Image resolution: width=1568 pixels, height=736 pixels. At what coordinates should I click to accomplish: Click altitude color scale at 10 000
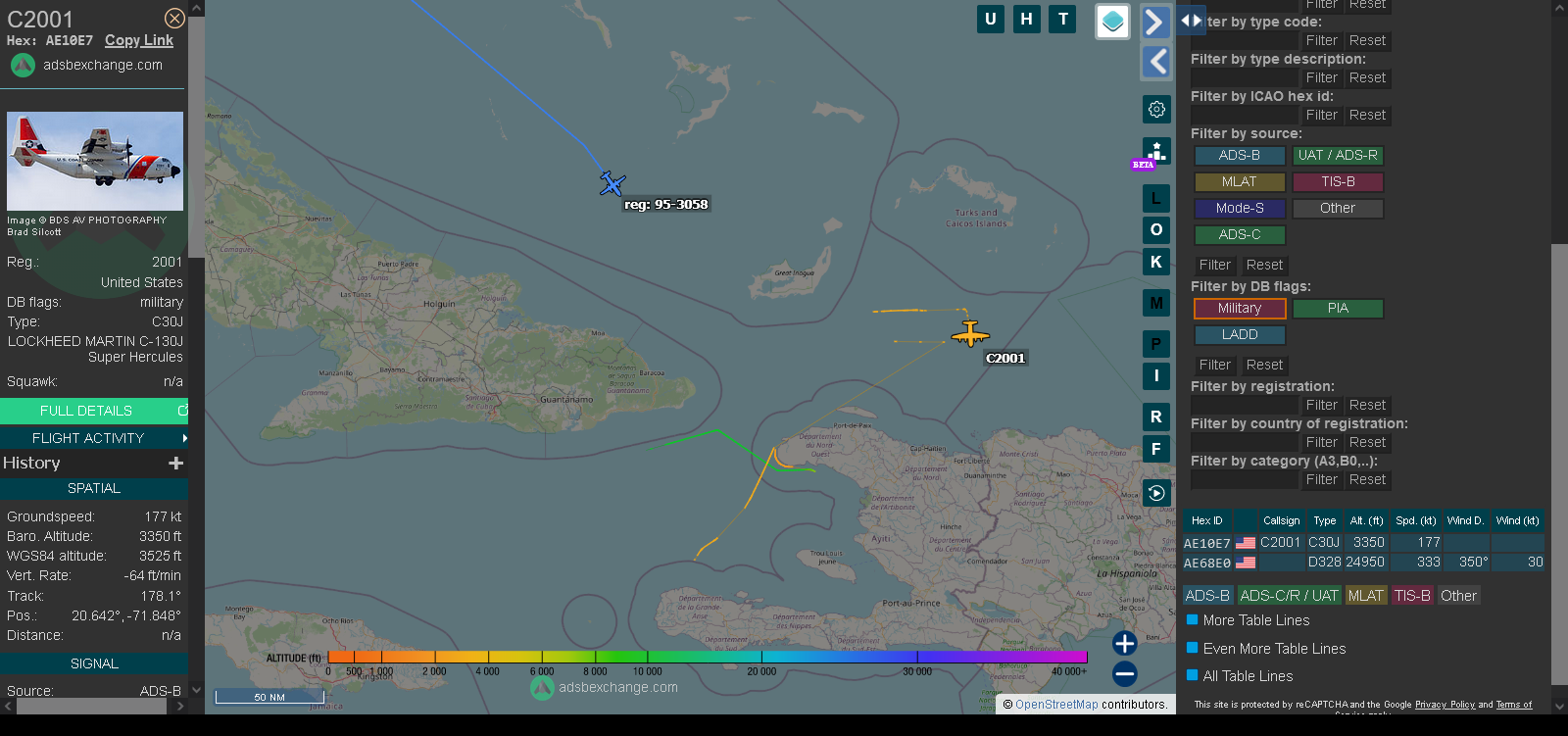coord(646,657)
